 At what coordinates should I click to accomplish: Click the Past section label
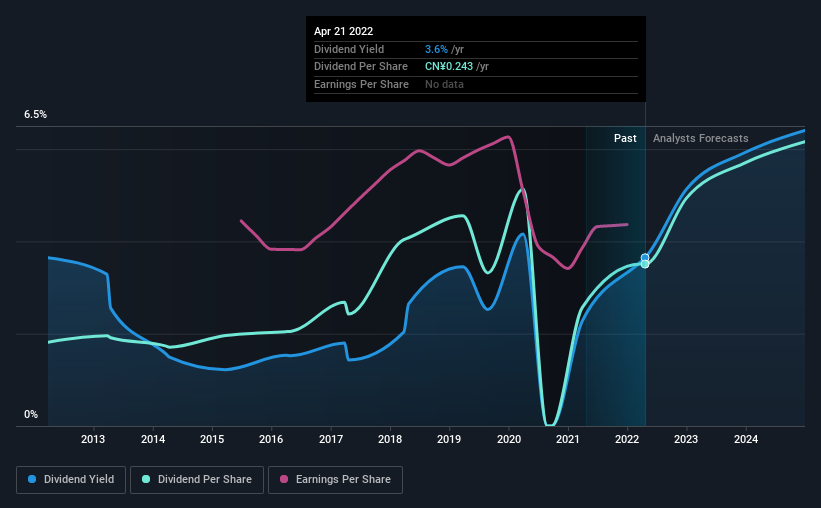[x=625, y=138]
